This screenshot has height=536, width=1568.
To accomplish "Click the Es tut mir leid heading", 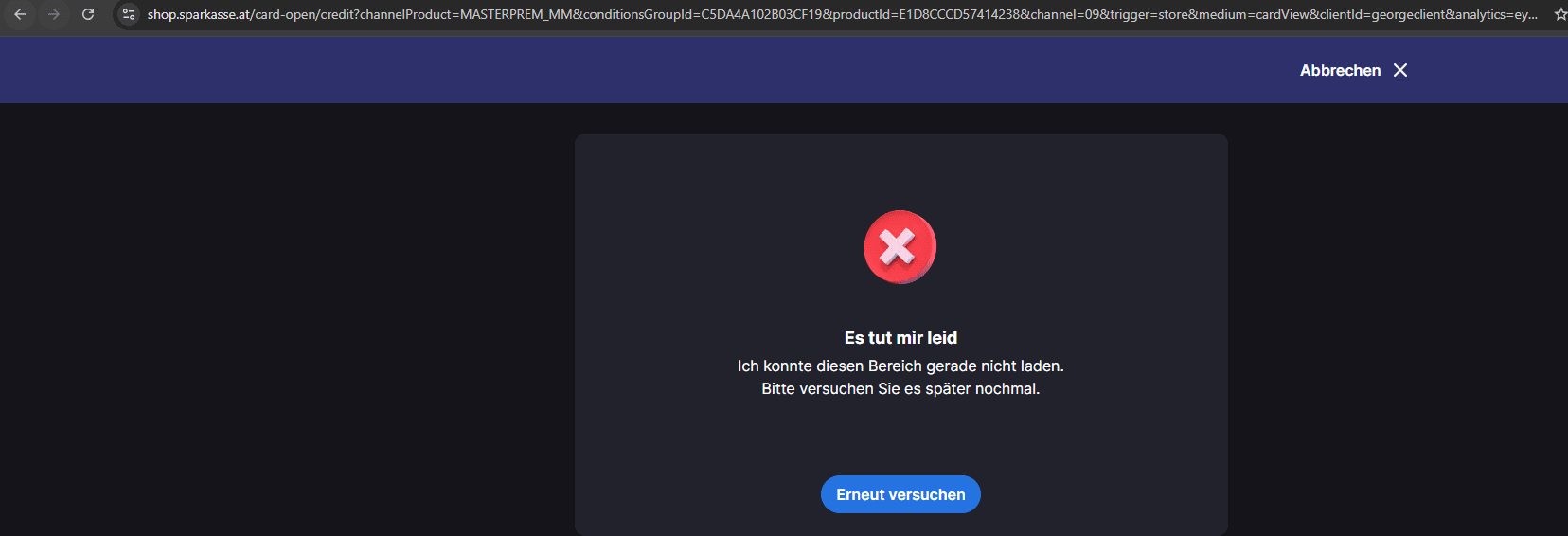I will [x=900, y=338].
